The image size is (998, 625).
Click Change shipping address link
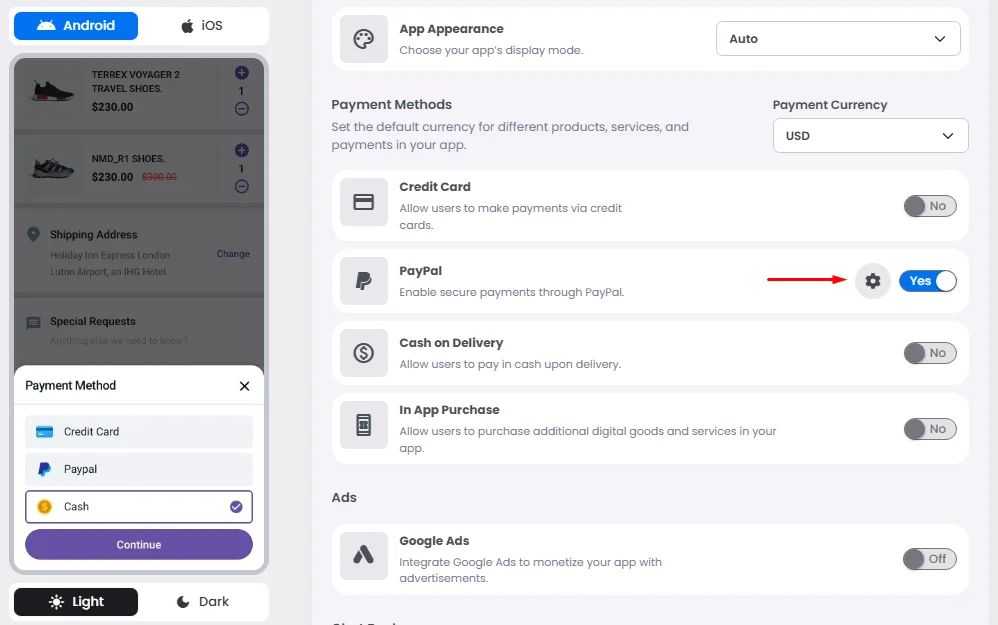point(233,254)
